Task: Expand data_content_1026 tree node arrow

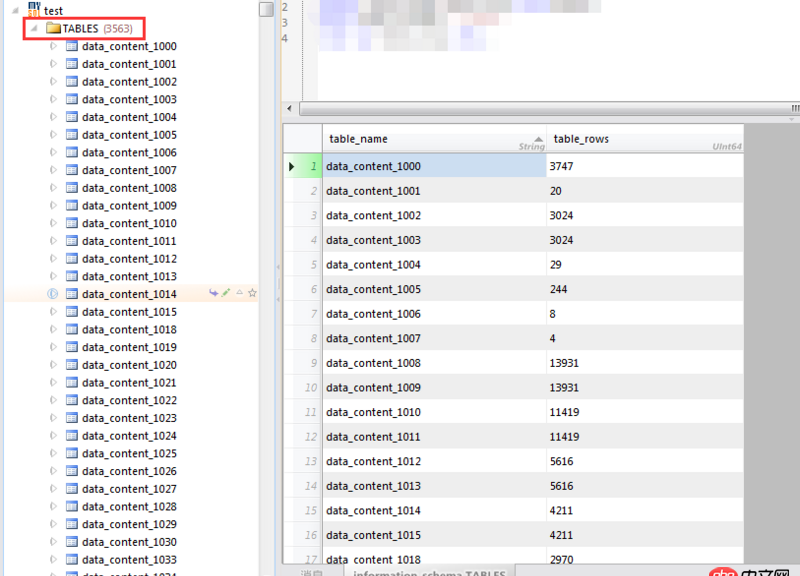Action: point(53,471)
